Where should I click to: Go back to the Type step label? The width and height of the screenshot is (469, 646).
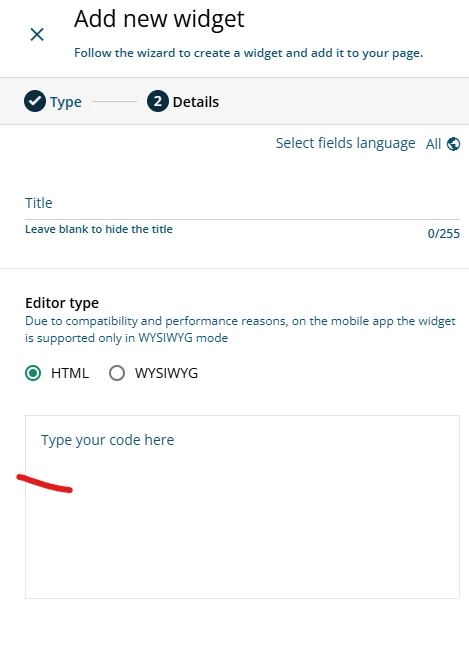click(66, 102)
